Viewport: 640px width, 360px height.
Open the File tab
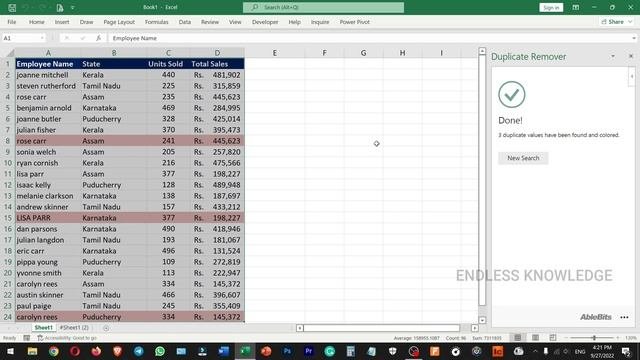click(12, 22)
